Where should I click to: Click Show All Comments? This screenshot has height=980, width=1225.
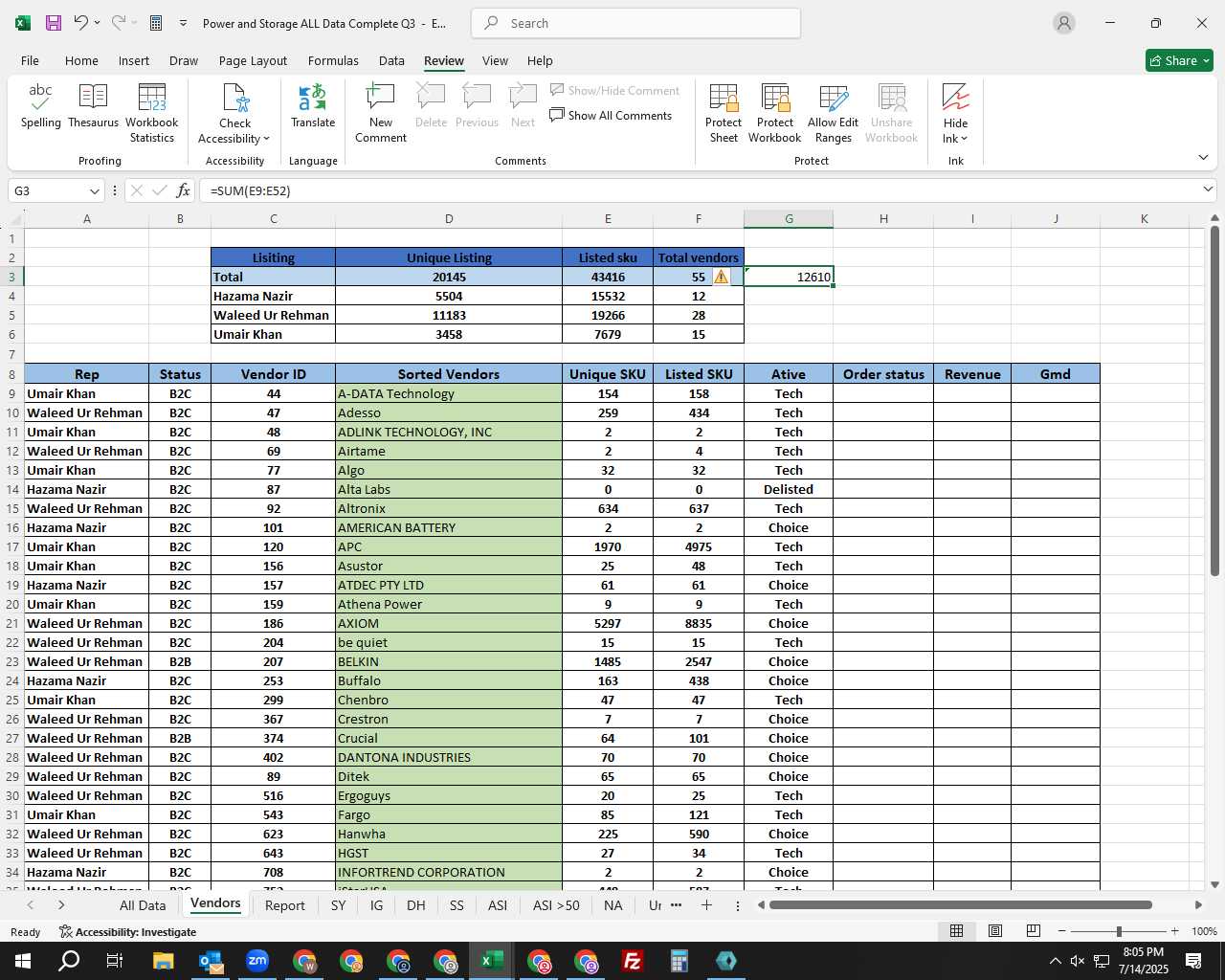pos(611,116)
